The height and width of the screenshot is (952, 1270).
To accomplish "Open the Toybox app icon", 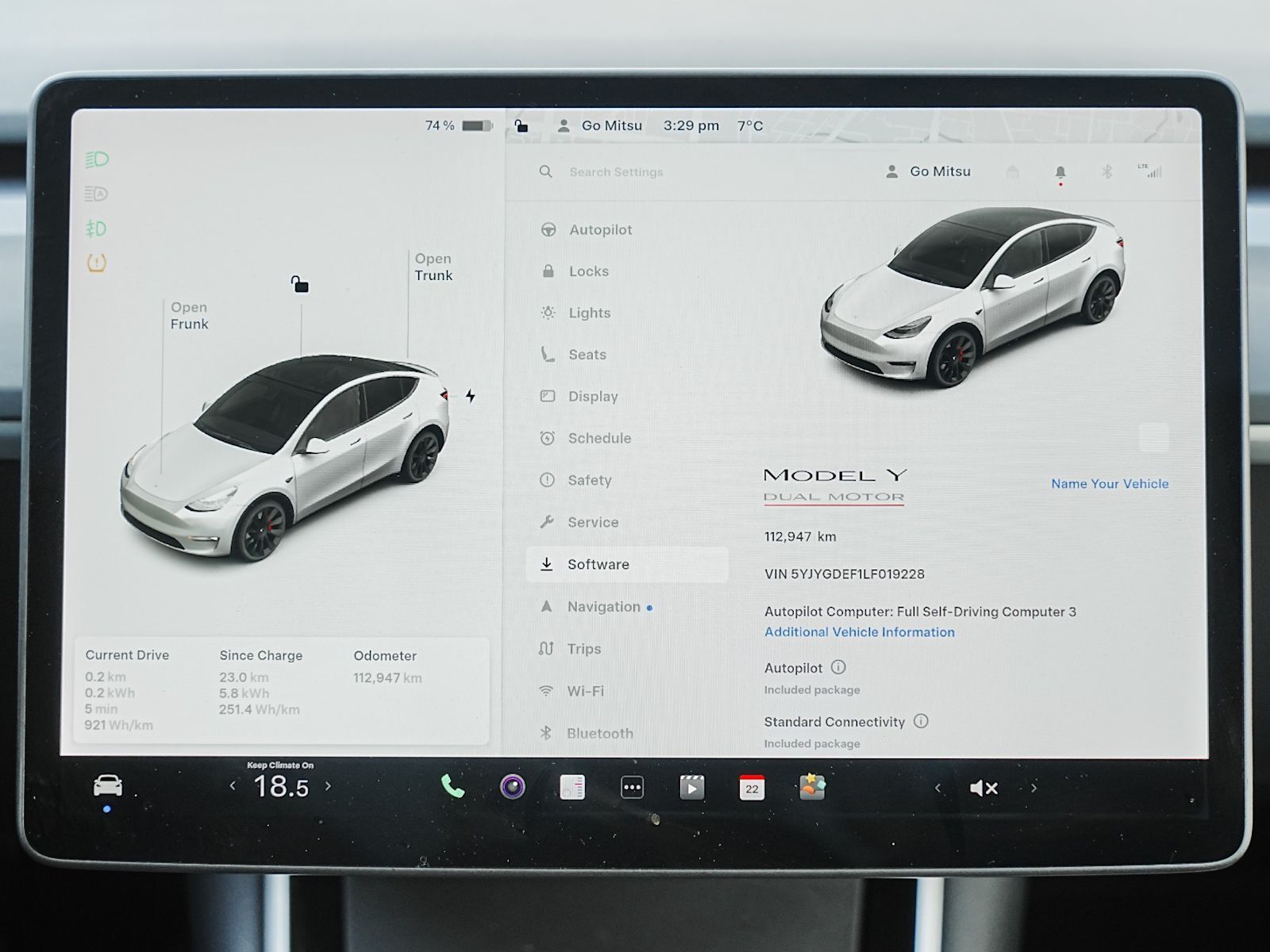I will click(x=812, y=787).
